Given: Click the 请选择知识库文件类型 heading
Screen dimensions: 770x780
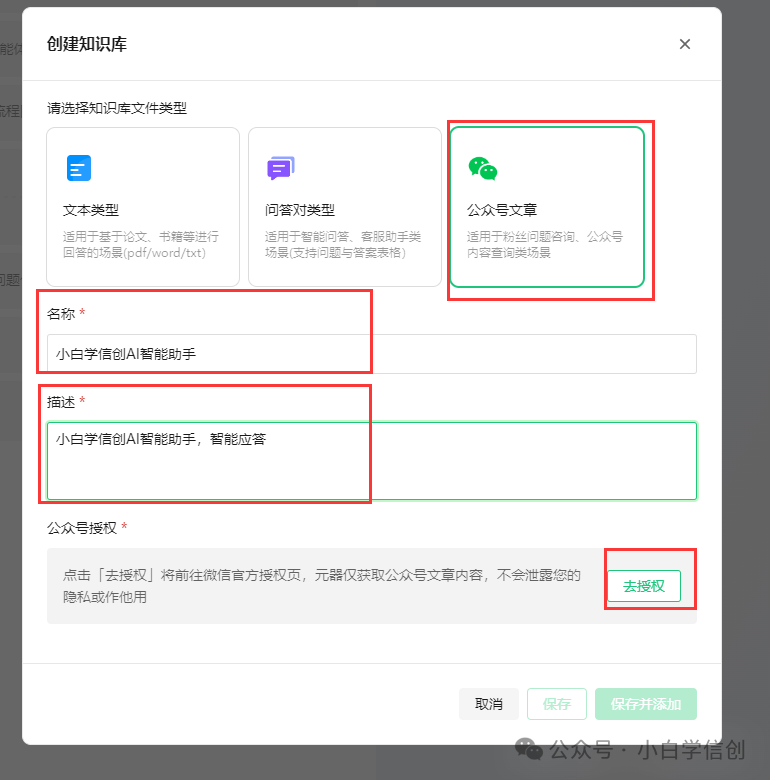Looking at the screenshot, I should click(117, 108).
